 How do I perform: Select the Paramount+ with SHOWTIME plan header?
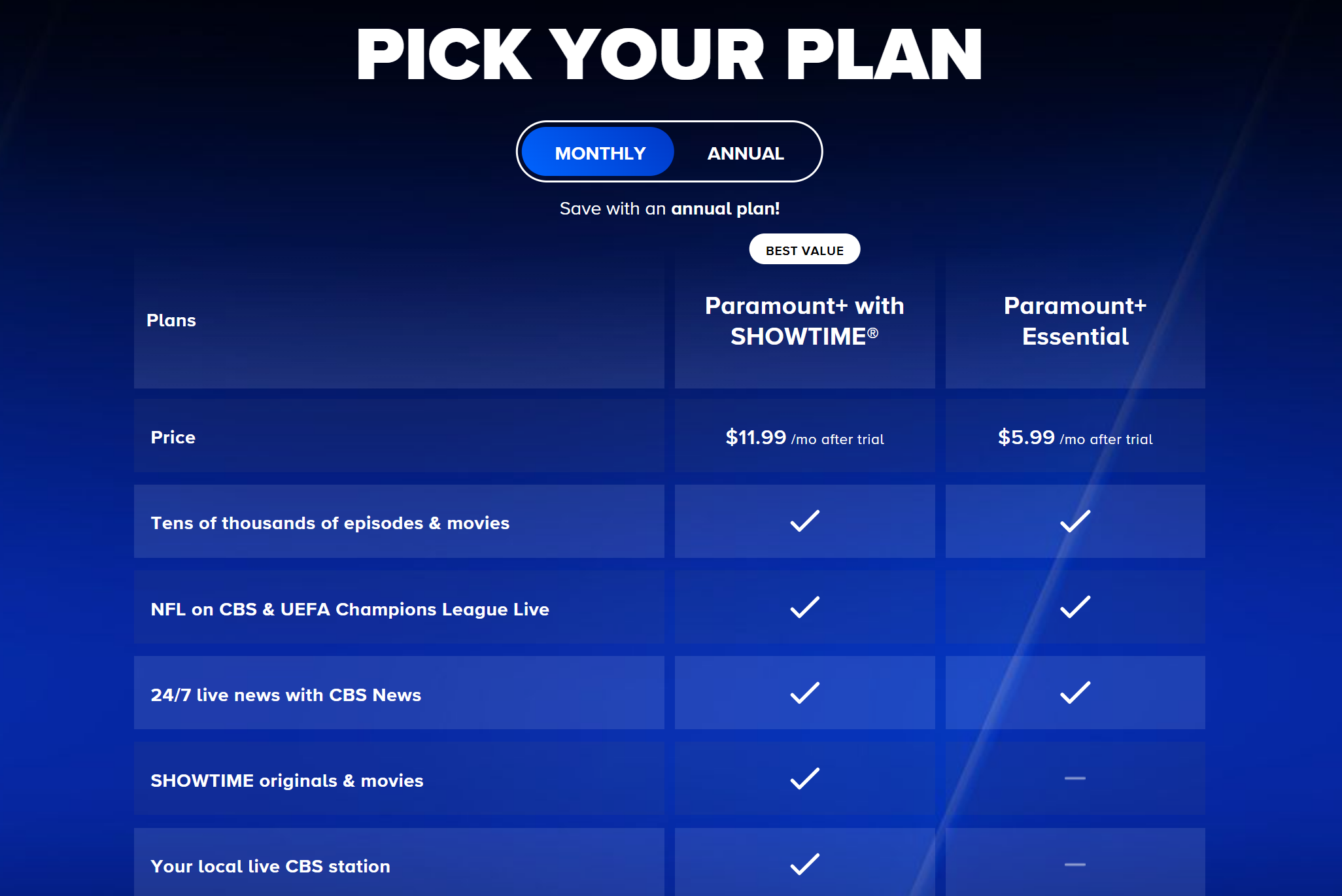pyautogui.click(x=804, y=321)
